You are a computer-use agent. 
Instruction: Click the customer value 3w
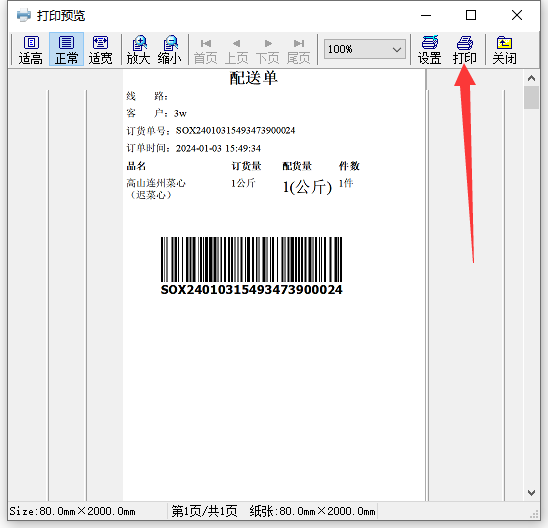(x=180, y=114)
